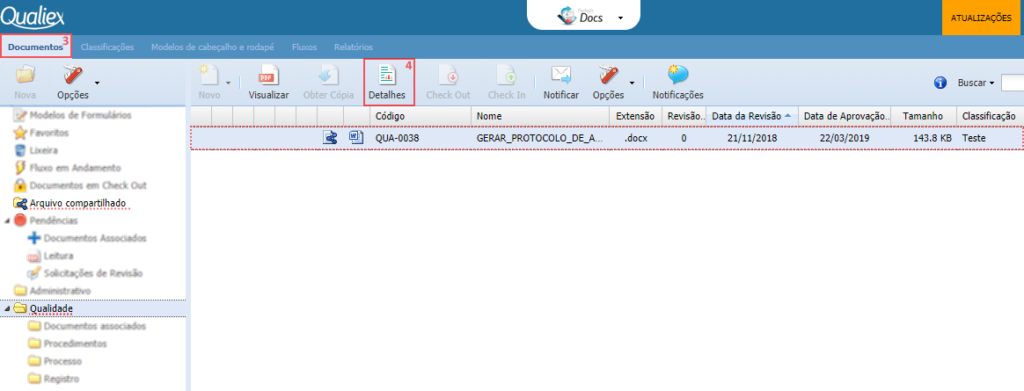
Task: Click the search input field next to Buscar
Action: (x=1012, y=83)
